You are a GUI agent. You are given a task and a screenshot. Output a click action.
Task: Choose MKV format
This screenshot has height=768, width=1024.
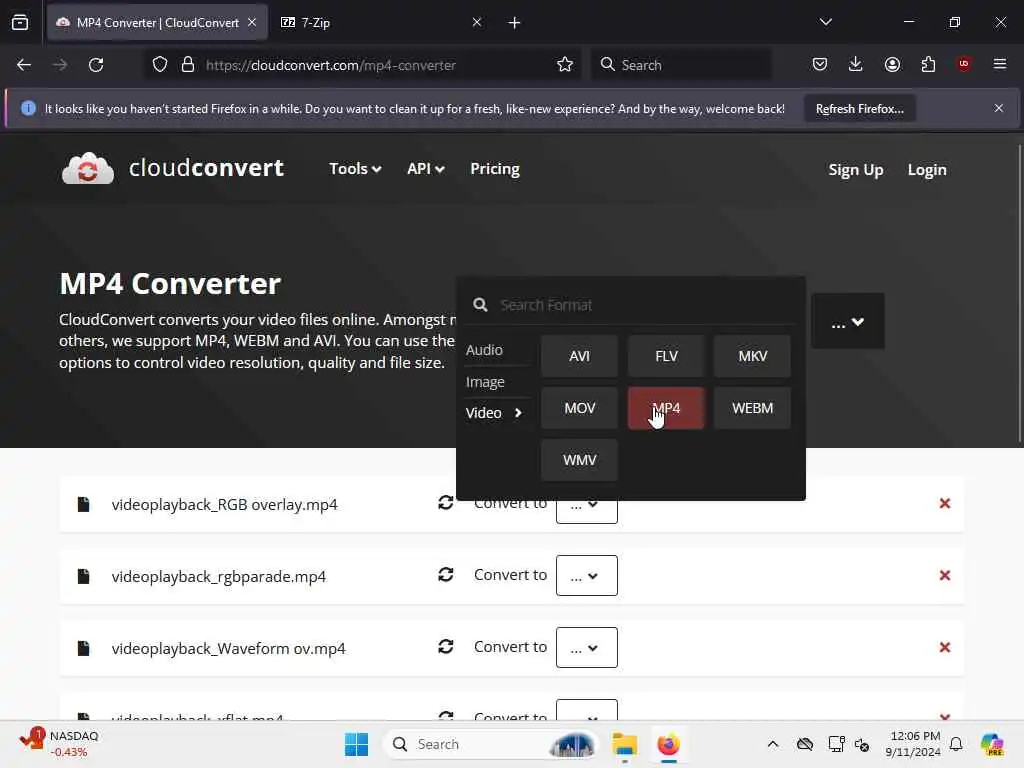[x=752, y=356]
